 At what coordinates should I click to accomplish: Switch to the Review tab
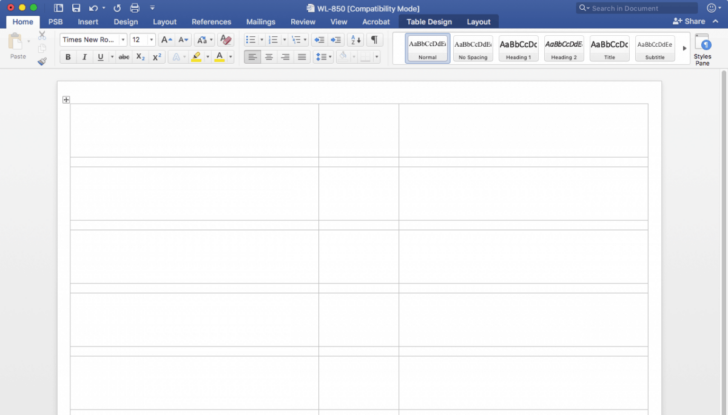point(303,22)
